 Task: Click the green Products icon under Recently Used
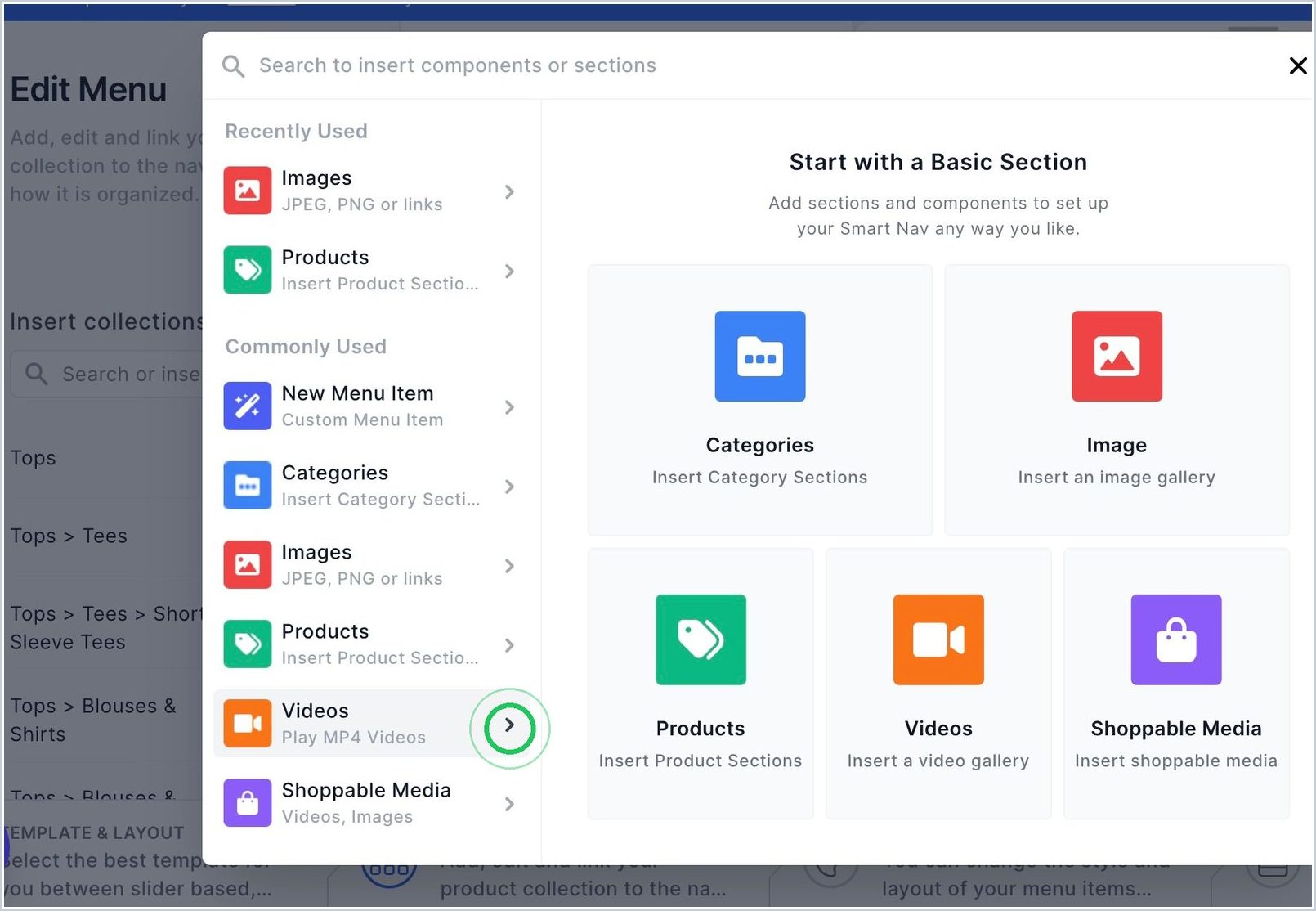[248, 270]
